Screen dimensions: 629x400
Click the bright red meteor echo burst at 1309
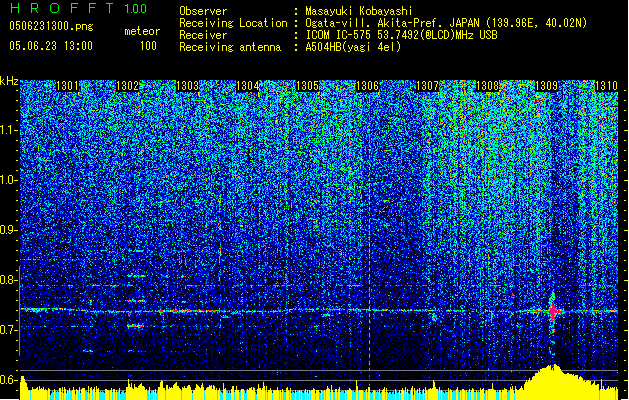(552, 311)
